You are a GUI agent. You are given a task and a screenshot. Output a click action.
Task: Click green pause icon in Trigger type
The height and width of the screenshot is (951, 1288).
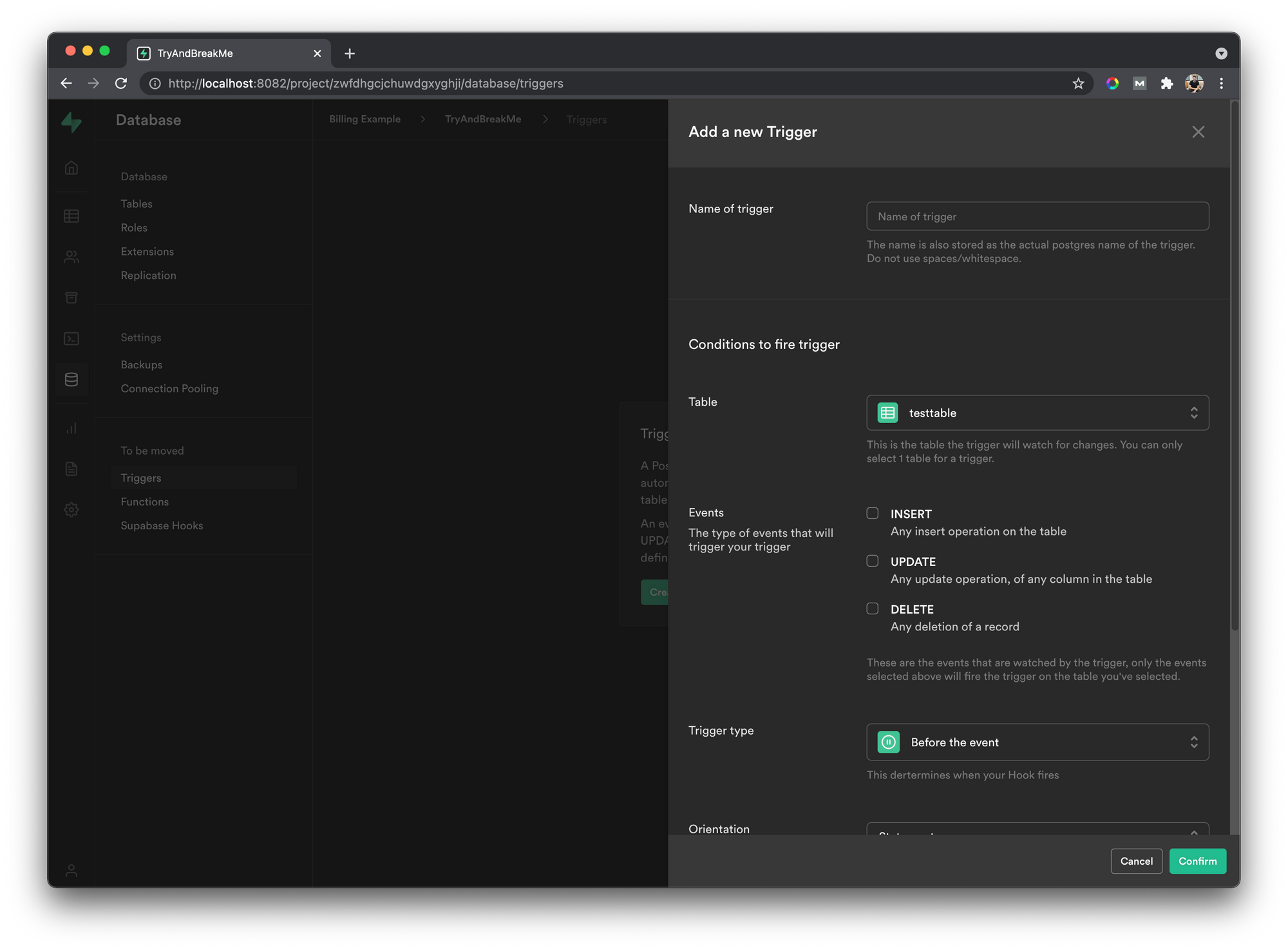tap(889, 742)
